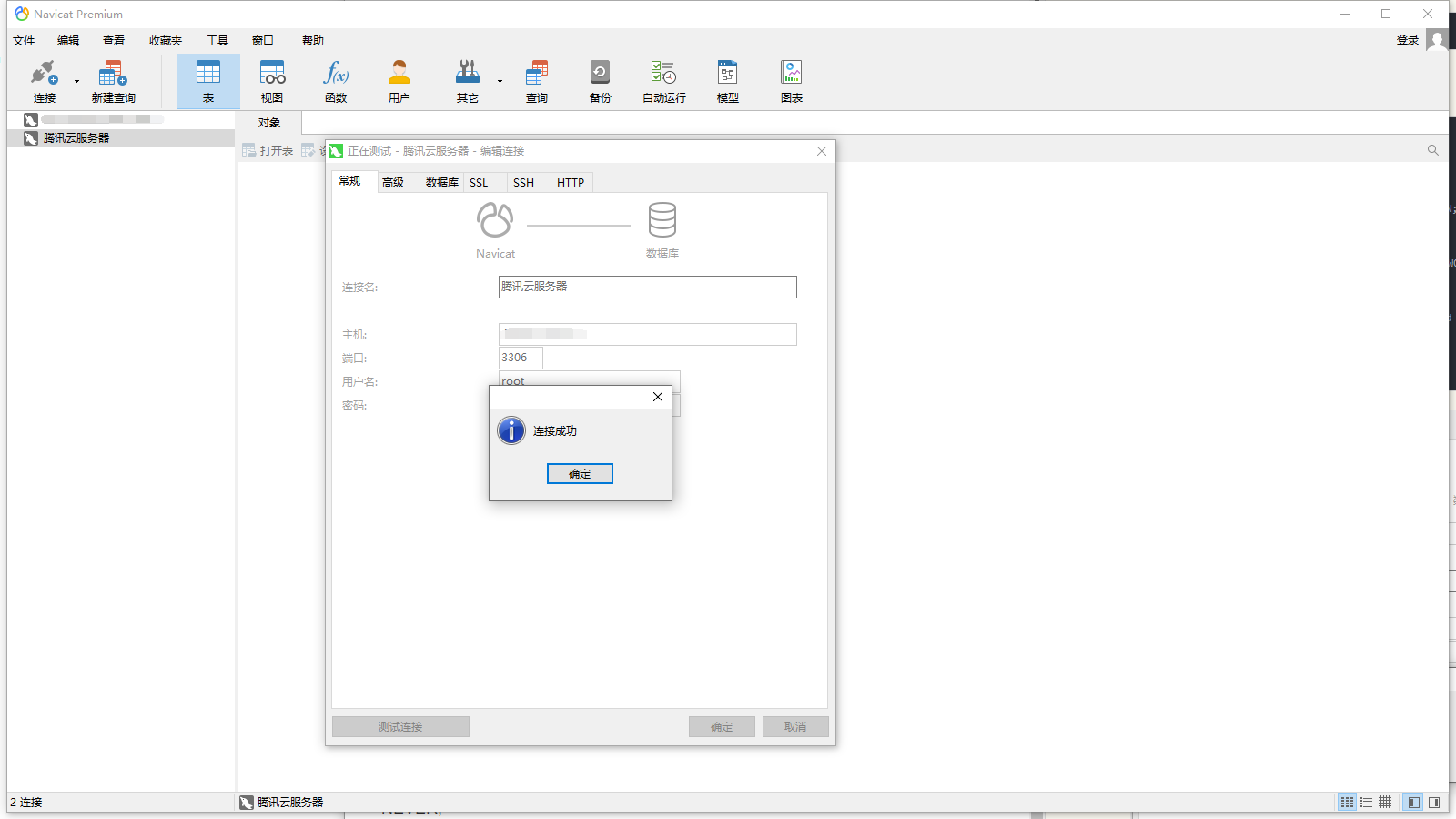Select 腾讯云服务器 connection in the sidebar
Image resolution: width=1456 pixels, height=819 pixels.
click(121, 138)
